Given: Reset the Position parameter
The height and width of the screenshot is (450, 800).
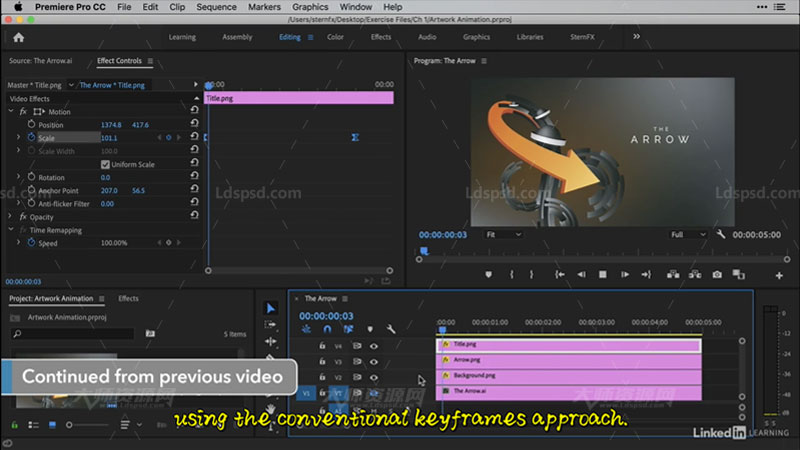Looking at the screenshot, I should pos(194,123).
